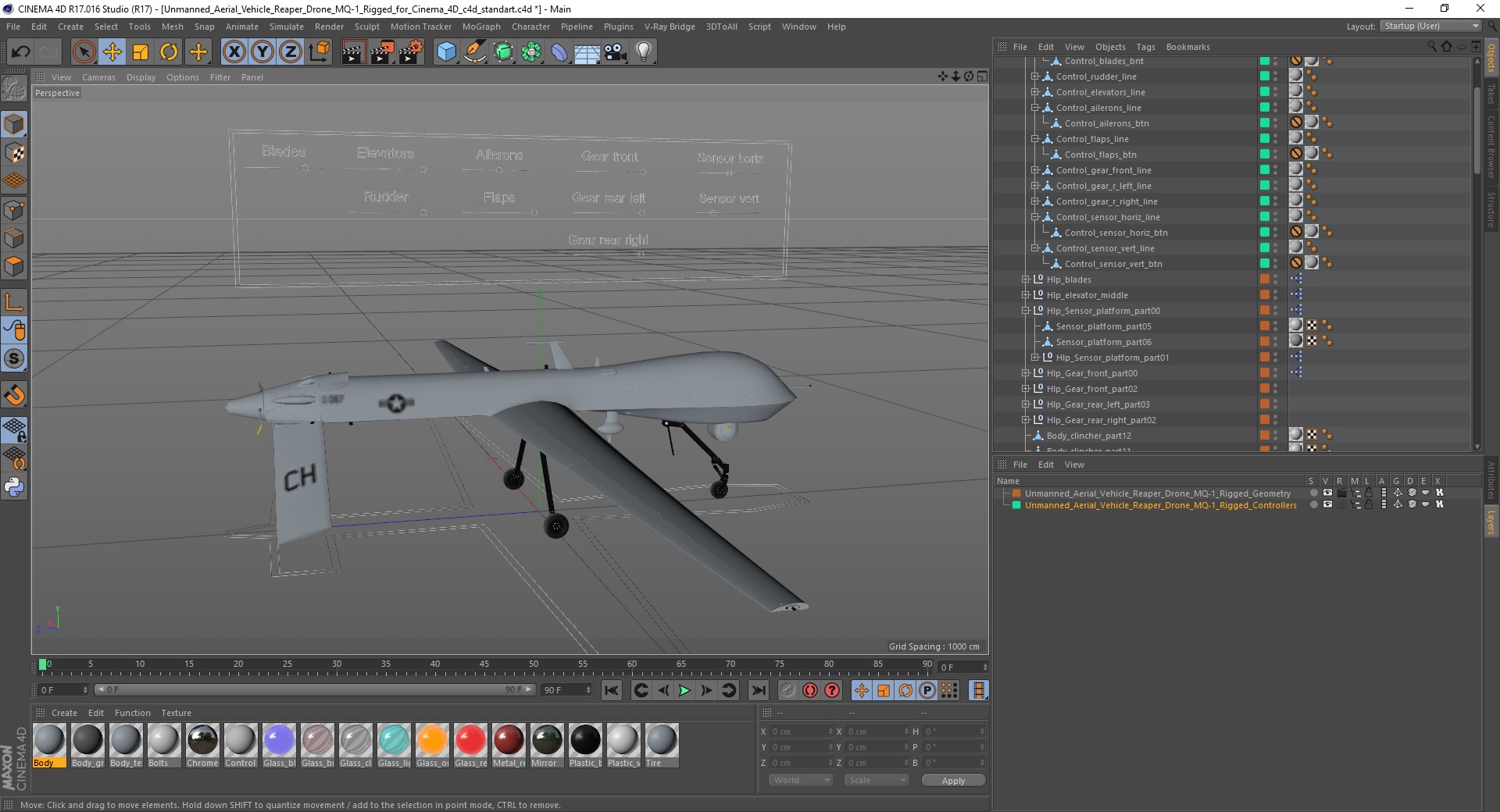Open viewport Cameras menu
Image resolution: width=1500 pixels, height=812 pixels.
[x=98, y=77]
